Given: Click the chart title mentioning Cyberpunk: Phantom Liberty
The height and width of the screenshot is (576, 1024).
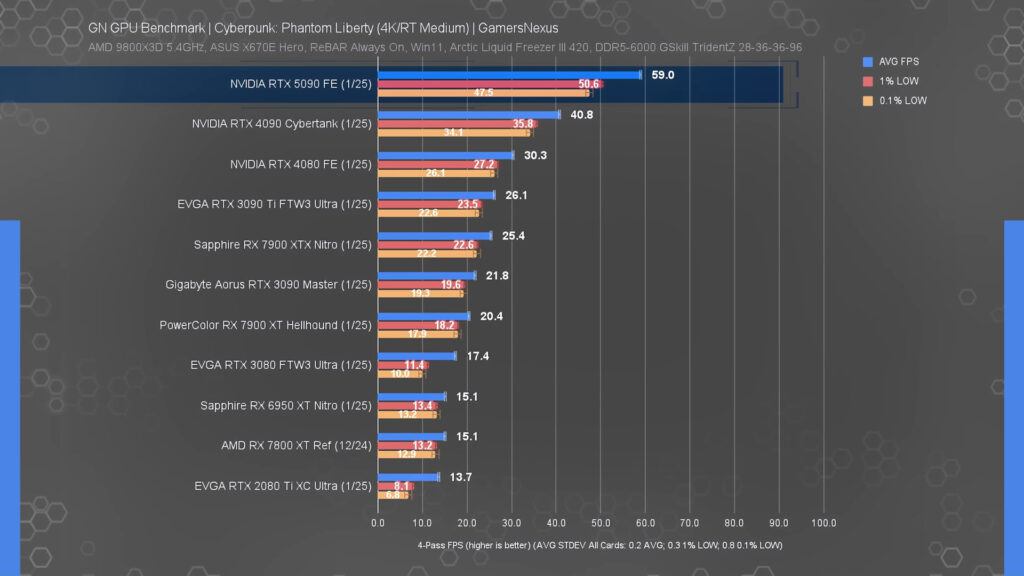Looking at the screenshot, I should (323, 28).
